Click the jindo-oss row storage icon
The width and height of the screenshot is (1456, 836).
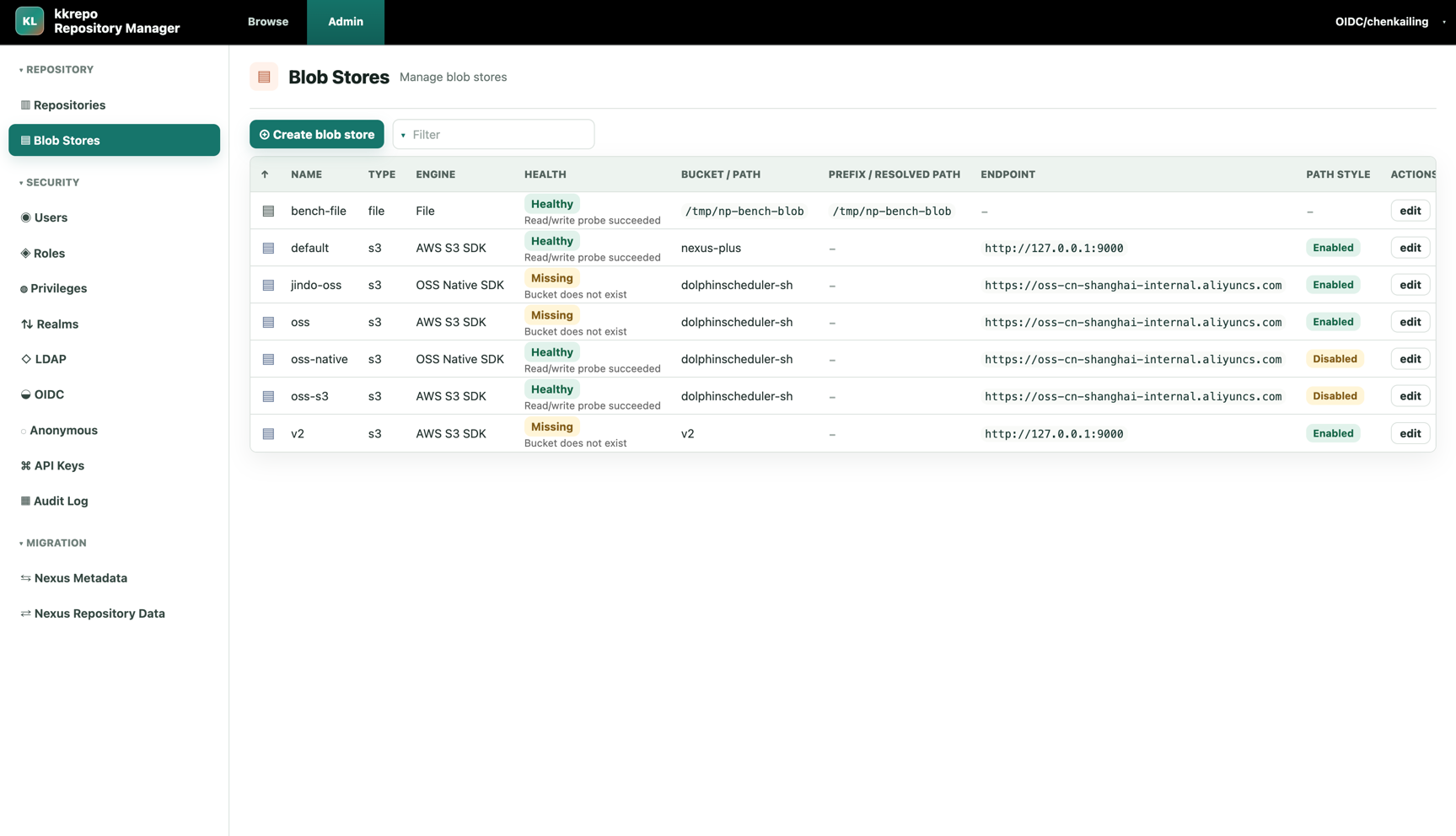tap(268, 285)
